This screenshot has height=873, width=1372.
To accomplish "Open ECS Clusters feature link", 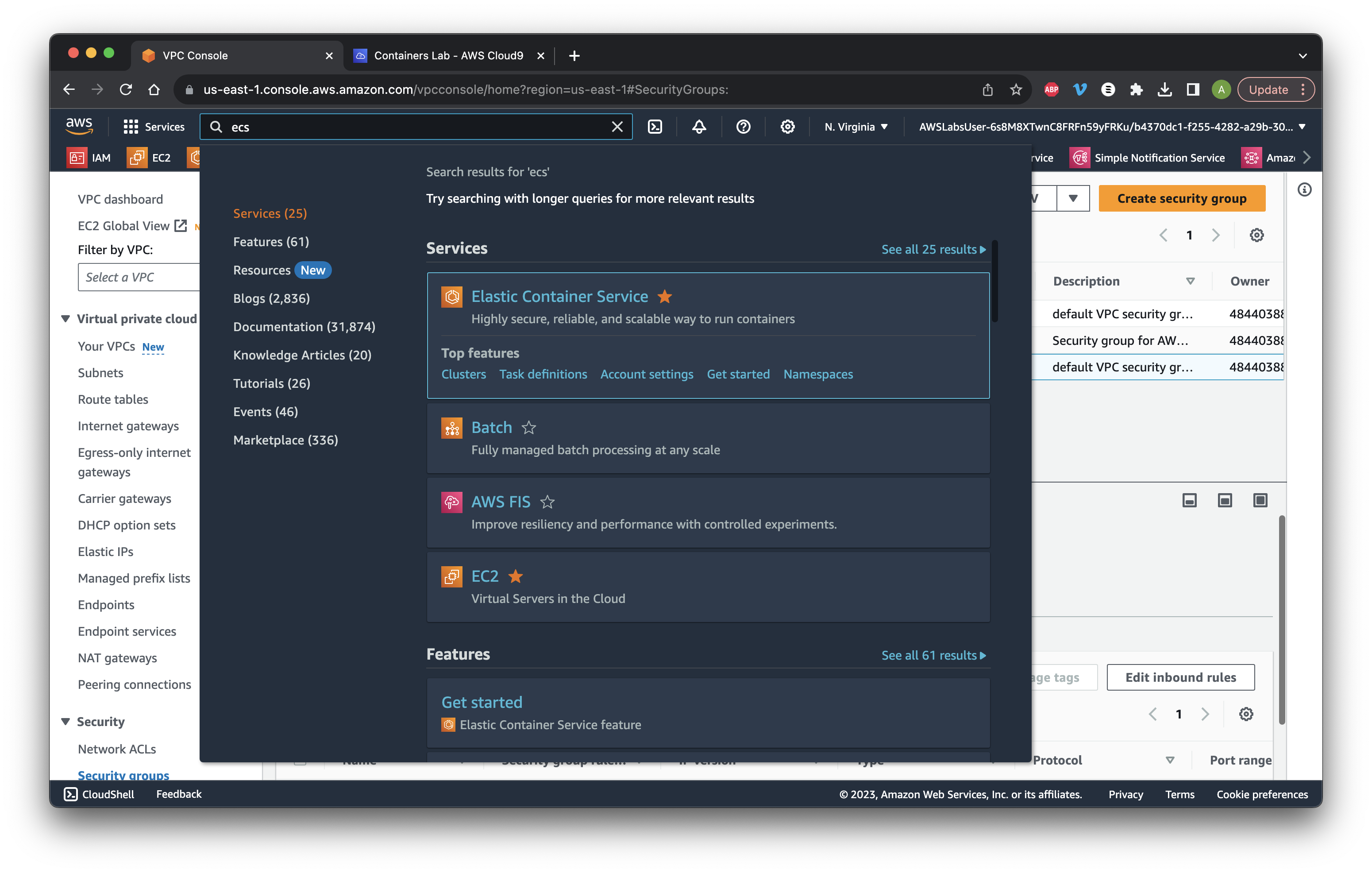I will [x=463, y=375].
